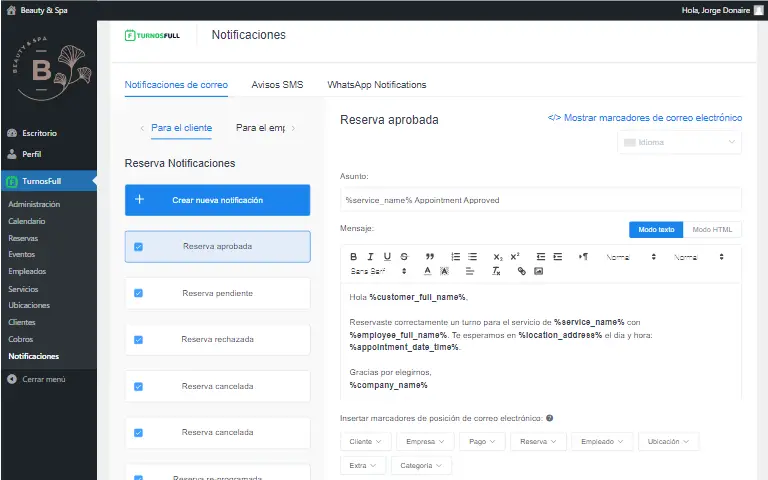Open the Idioma language dropdown
The width and height of the screenshot is (768, 480).
[x=679, y=142]
